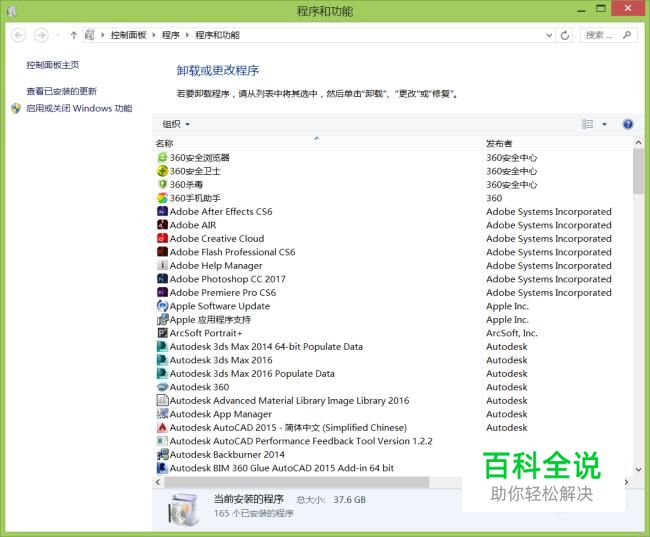Click the 360手机助手 program icon
Viewport: 650px width, 537px height.
click(162, 198)
